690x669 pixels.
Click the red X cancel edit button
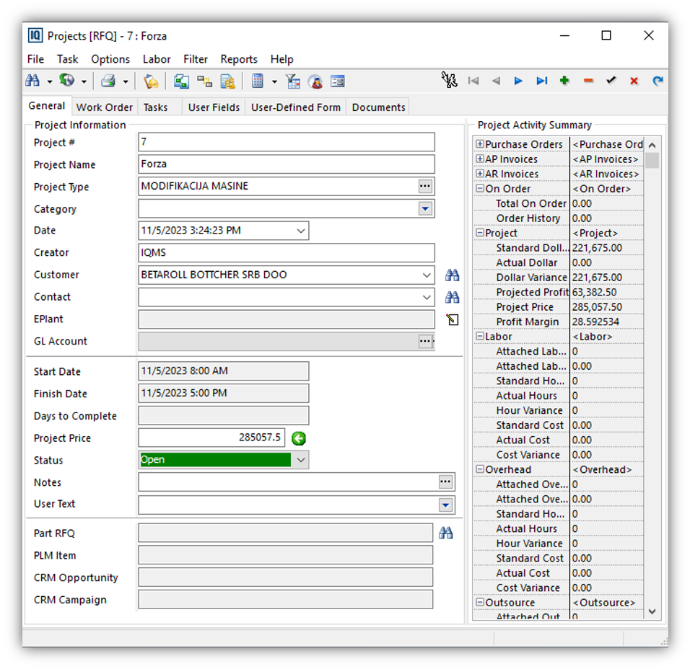[x=634, y=81]
